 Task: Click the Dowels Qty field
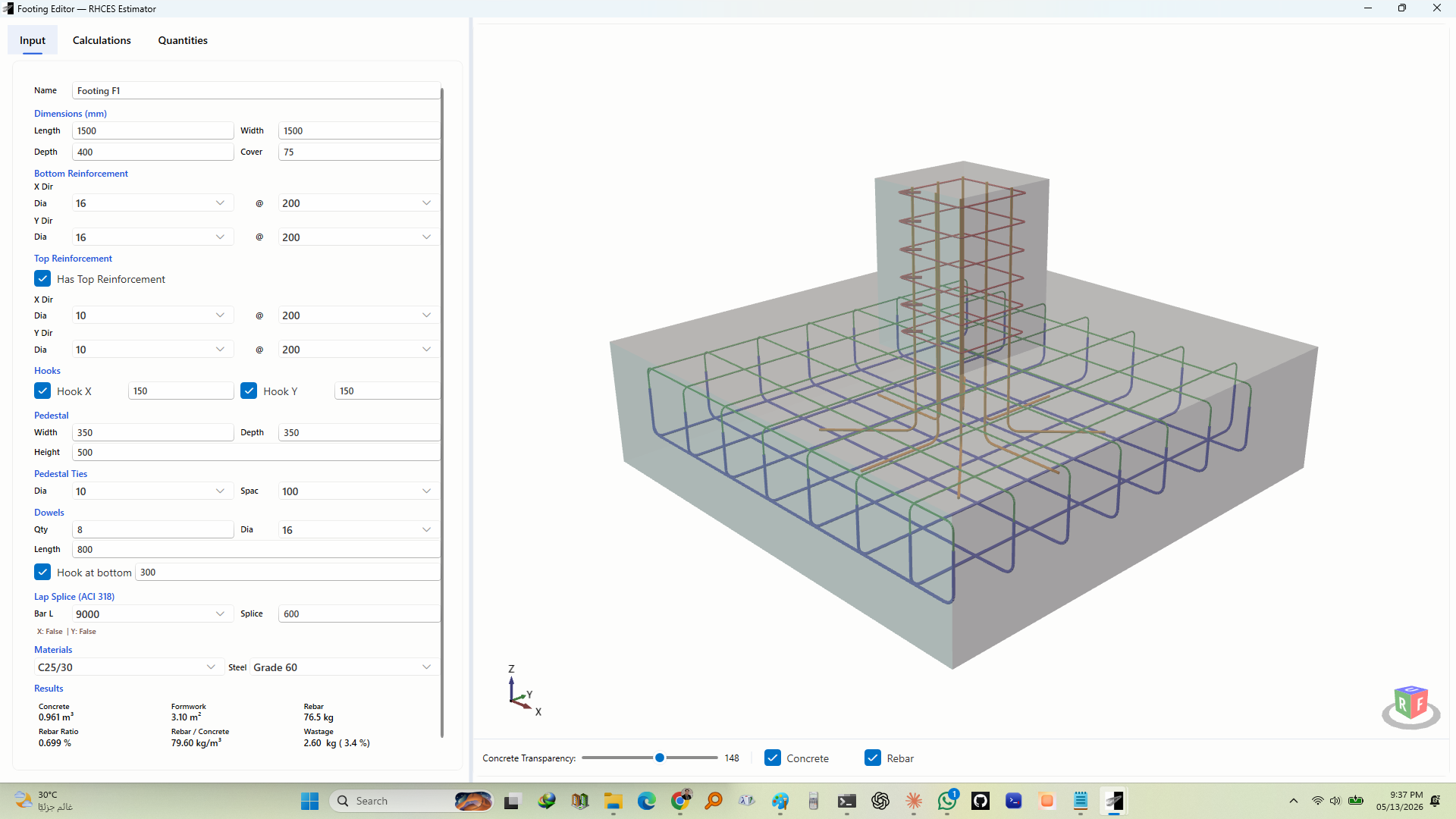(152, 530)
